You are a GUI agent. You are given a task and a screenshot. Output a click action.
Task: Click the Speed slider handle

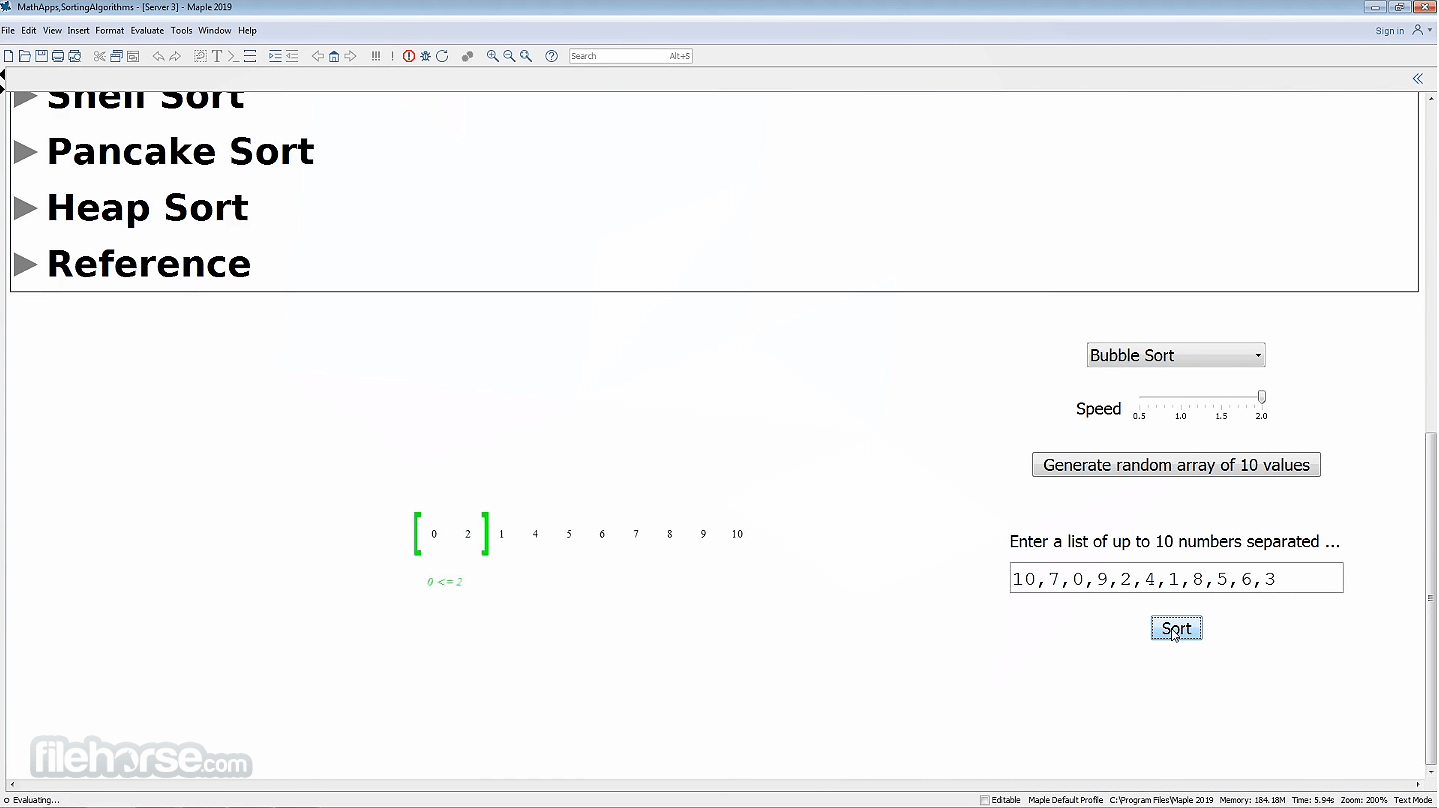coord(1262,397)
